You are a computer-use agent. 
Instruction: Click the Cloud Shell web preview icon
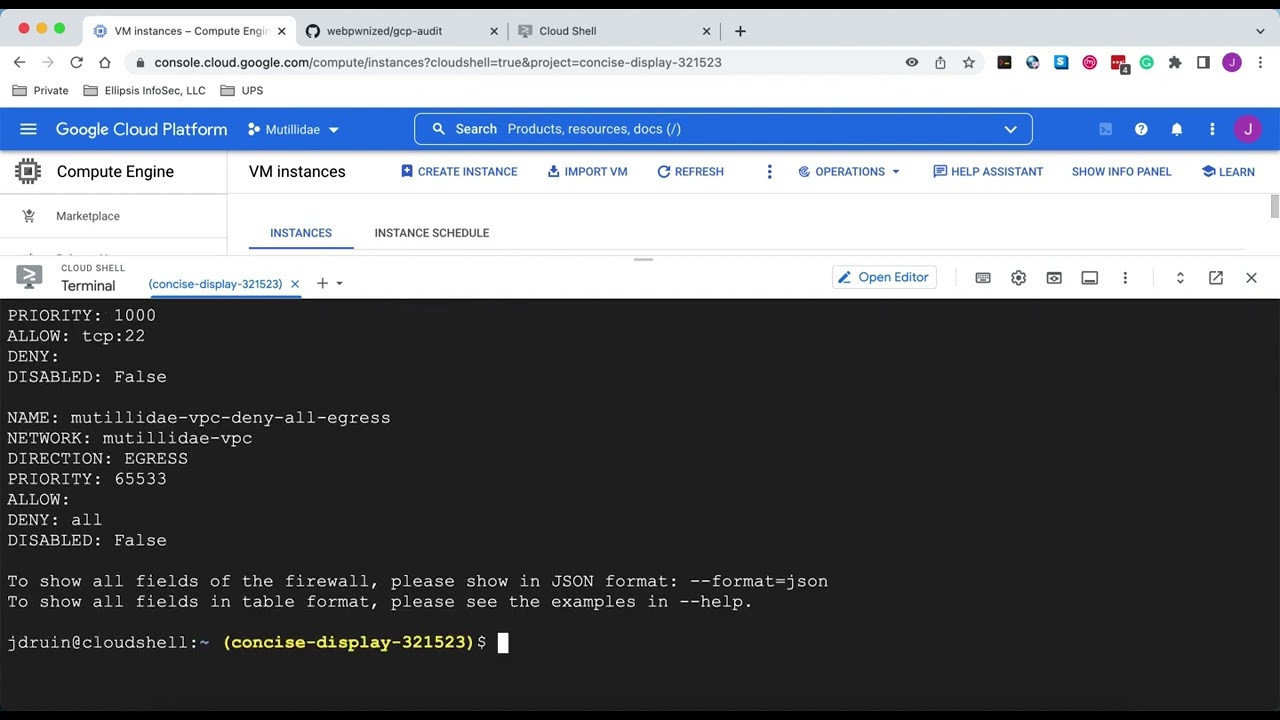tap(1054, 278)
